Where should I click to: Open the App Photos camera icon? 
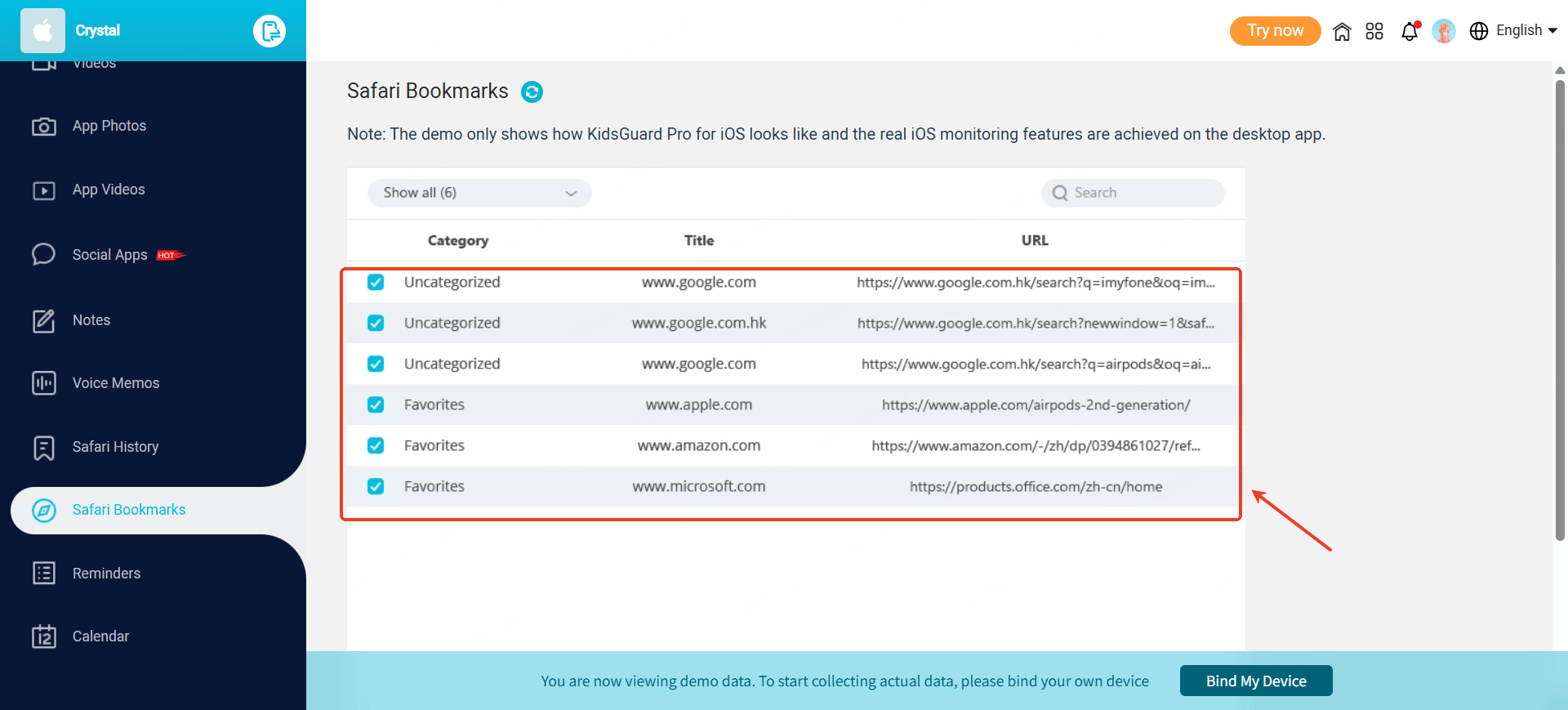point(44,126)
